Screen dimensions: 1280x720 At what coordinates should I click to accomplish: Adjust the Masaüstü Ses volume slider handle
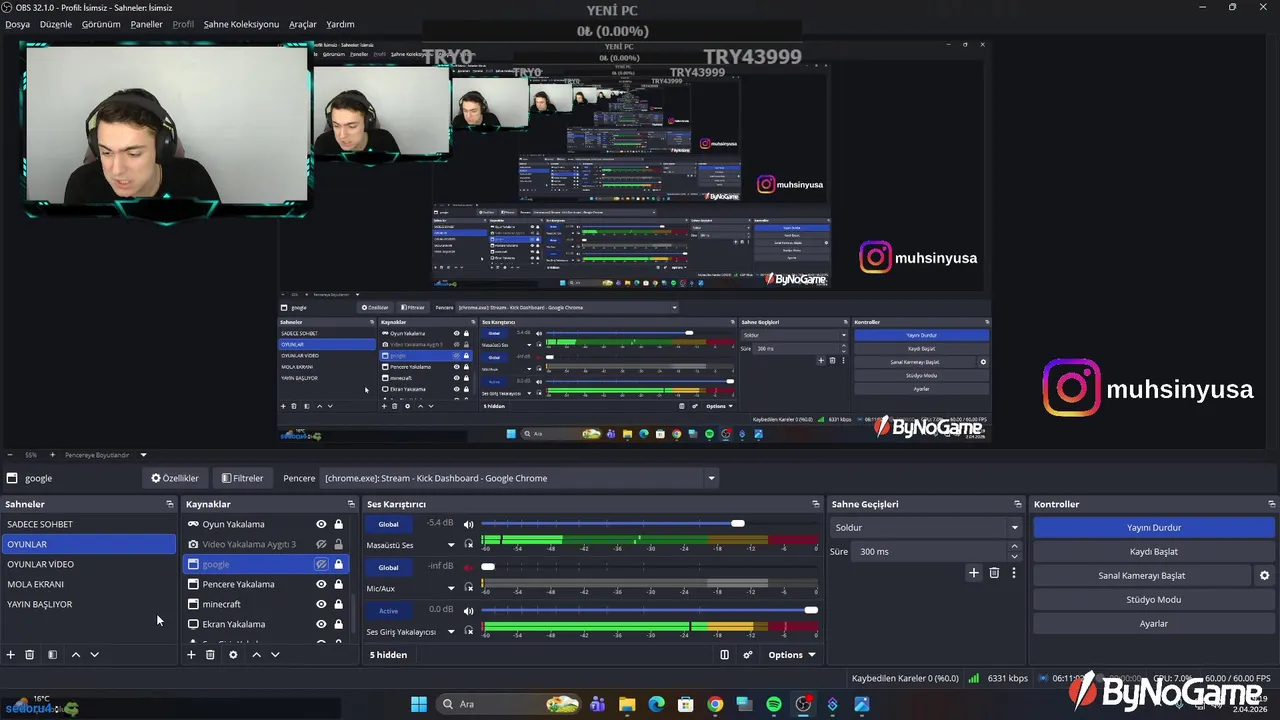(x=738, y=523)
